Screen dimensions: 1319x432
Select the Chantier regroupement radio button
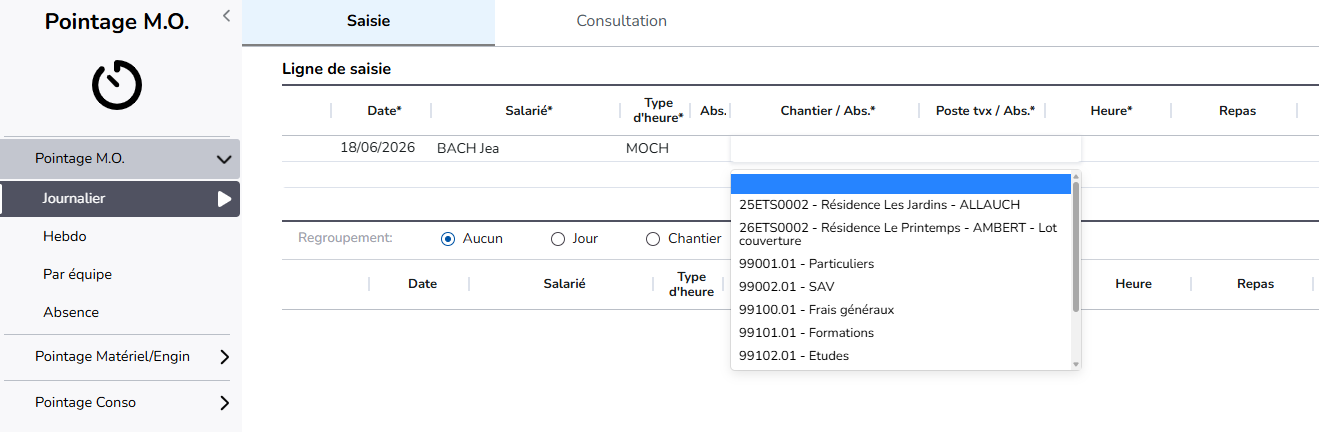click(653, 239)
